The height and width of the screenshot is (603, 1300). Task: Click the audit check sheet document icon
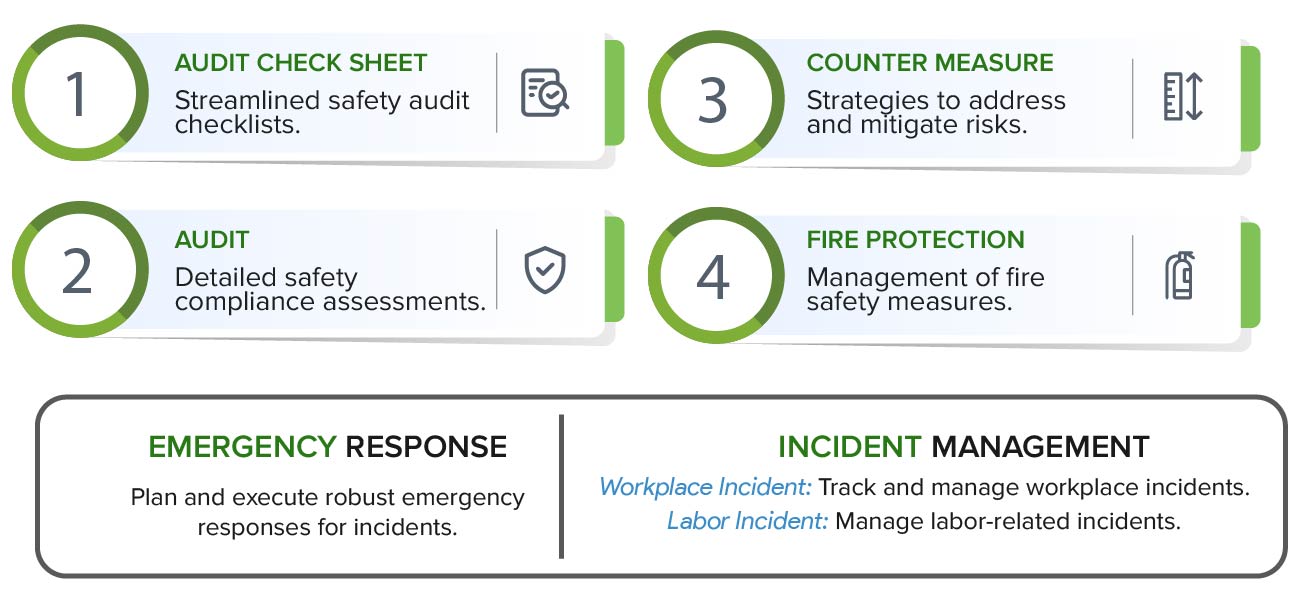545,93
